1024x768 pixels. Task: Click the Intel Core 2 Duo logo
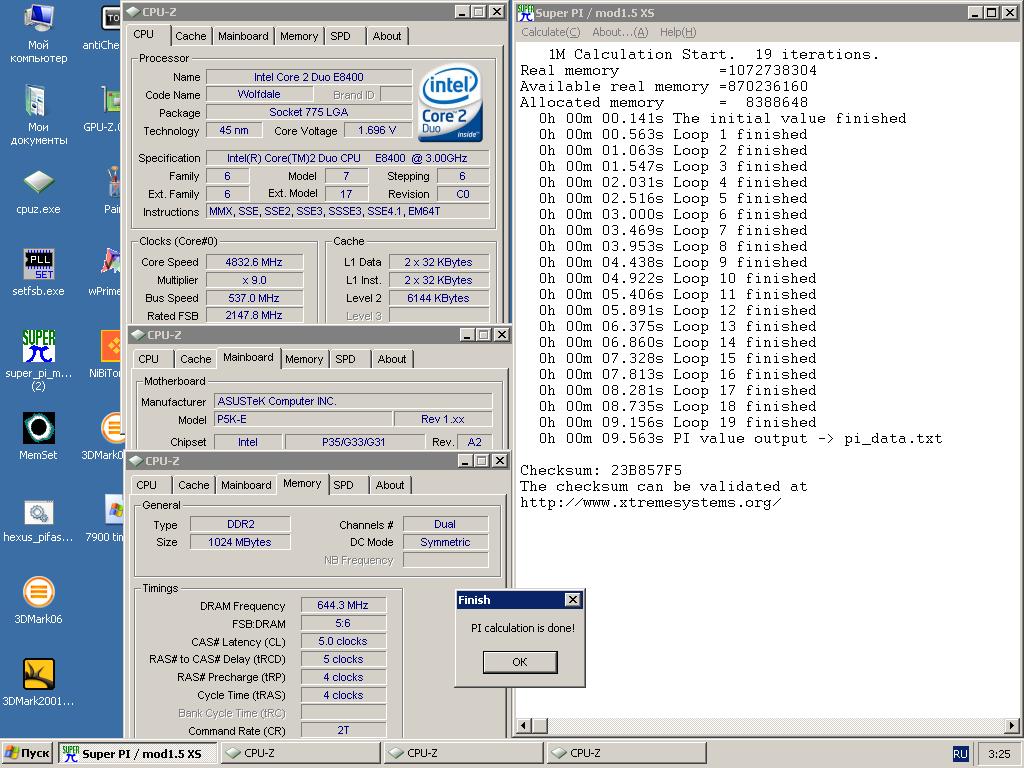[x=450, y=103]
